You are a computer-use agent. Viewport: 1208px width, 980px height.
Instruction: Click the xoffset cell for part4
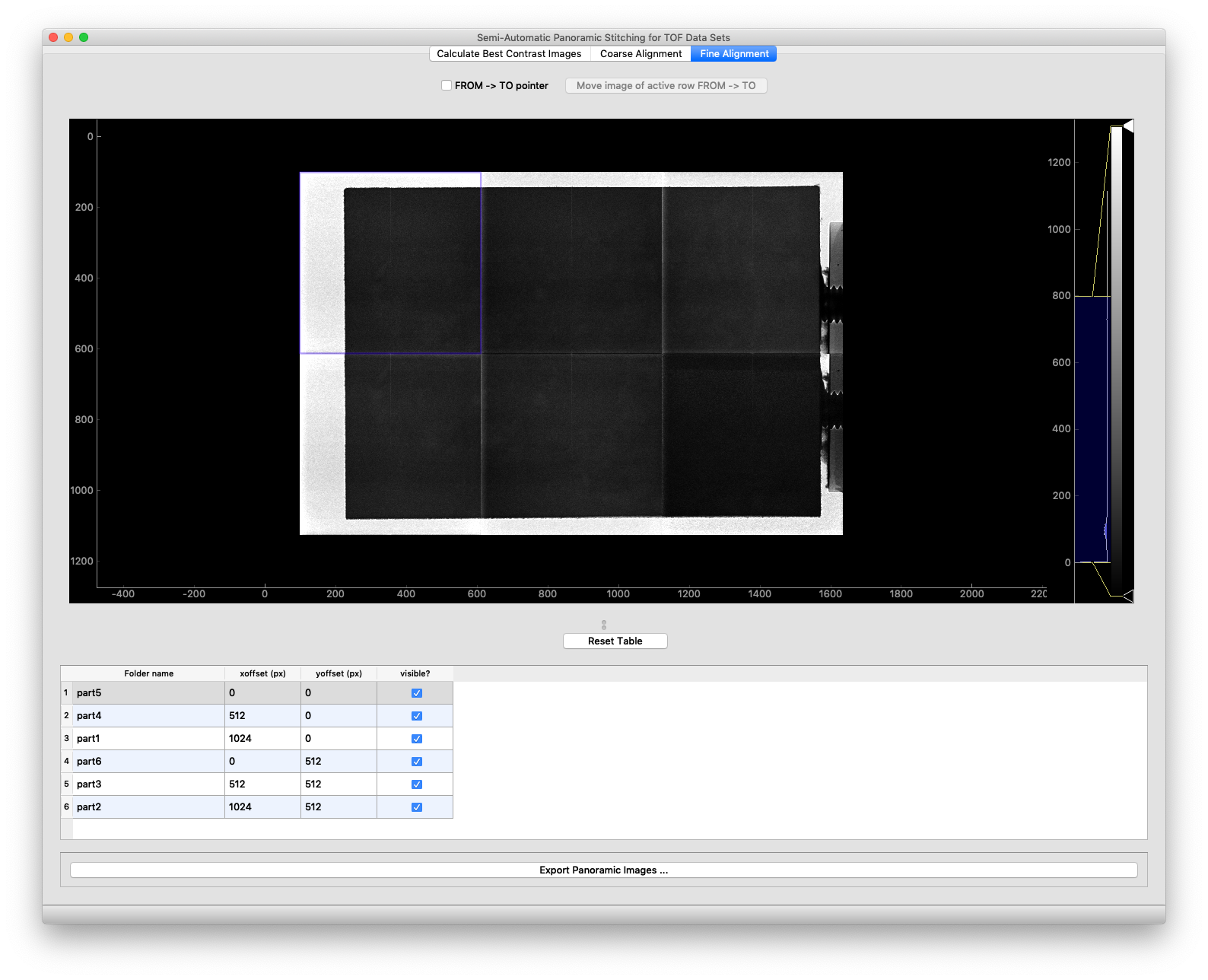[x=262, y=716]
